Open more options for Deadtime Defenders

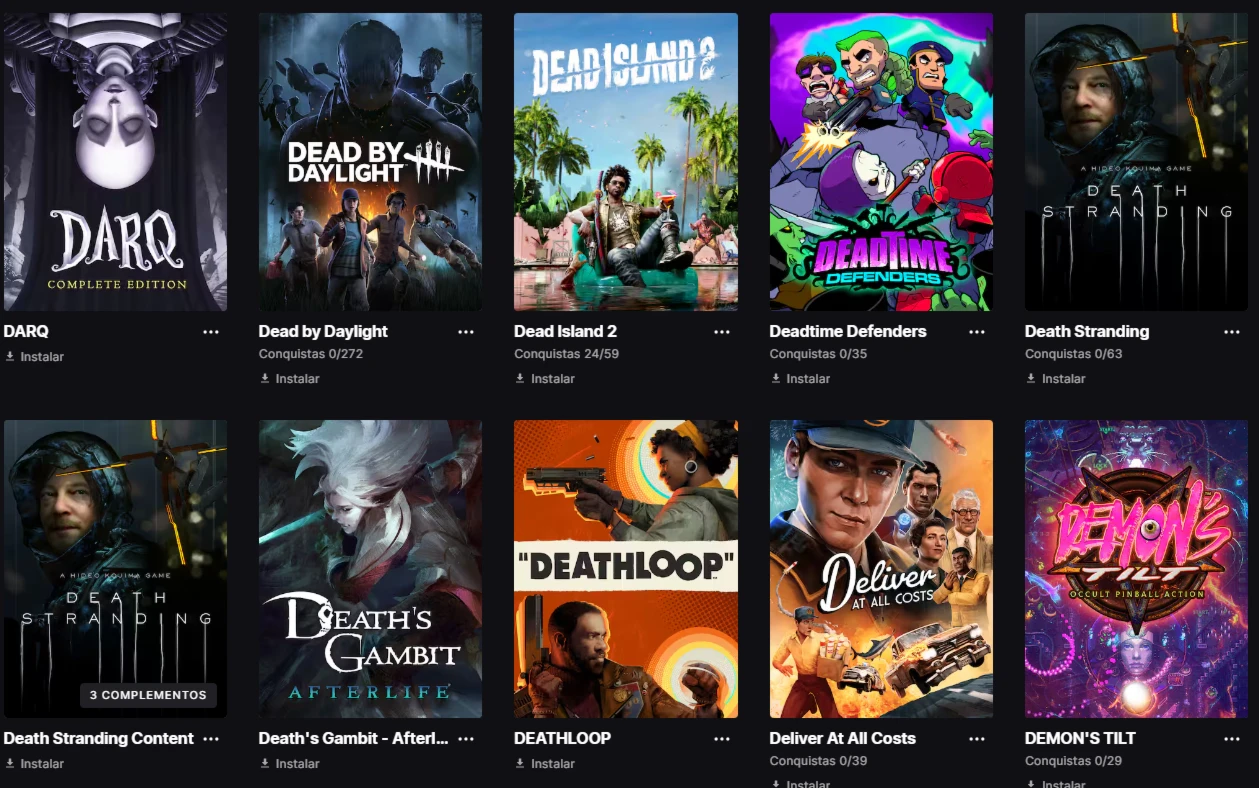coord(977,332)
